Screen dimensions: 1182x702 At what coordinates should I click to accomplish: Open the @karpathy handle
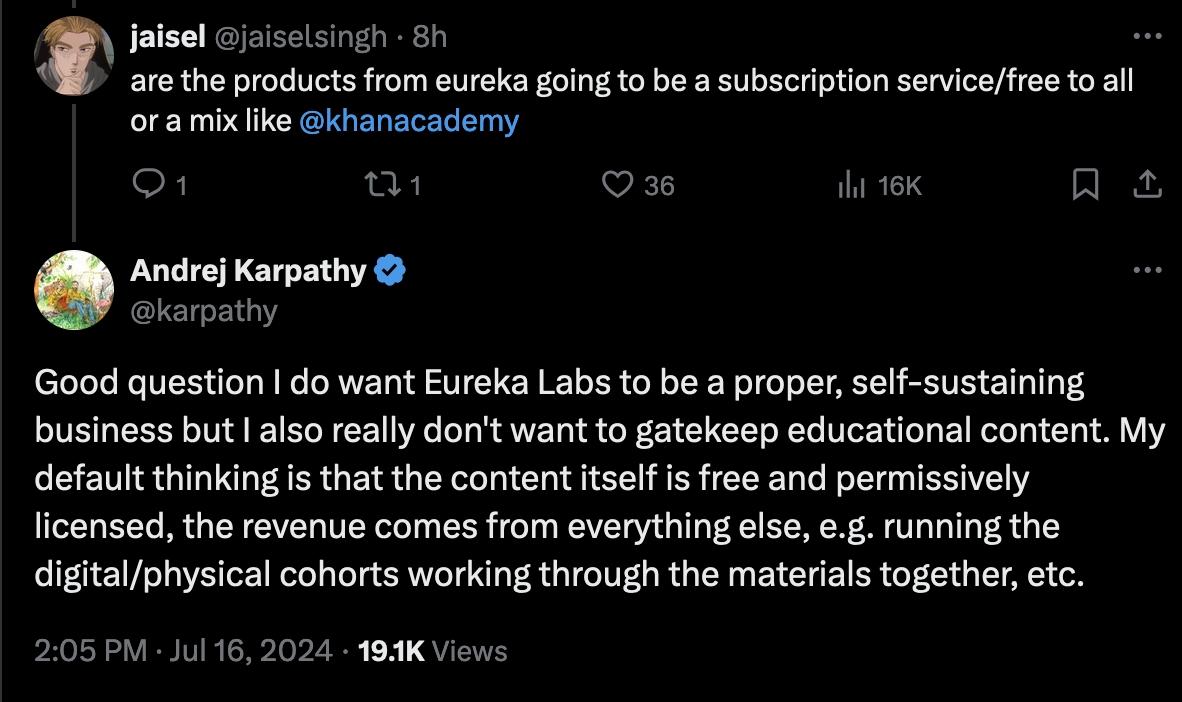point(204,310)
